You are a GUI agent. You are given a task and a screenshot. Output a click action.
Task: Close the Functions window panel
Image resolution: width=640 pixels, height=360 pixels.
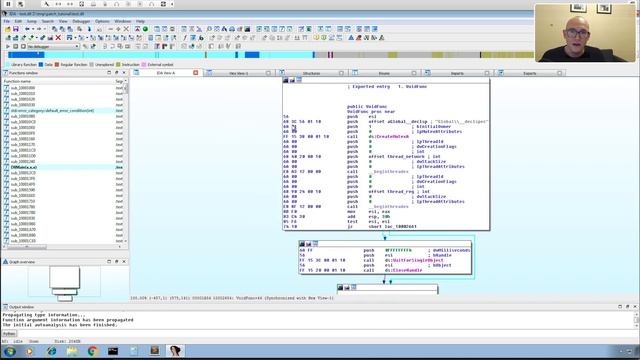click(x=124, y=73)
